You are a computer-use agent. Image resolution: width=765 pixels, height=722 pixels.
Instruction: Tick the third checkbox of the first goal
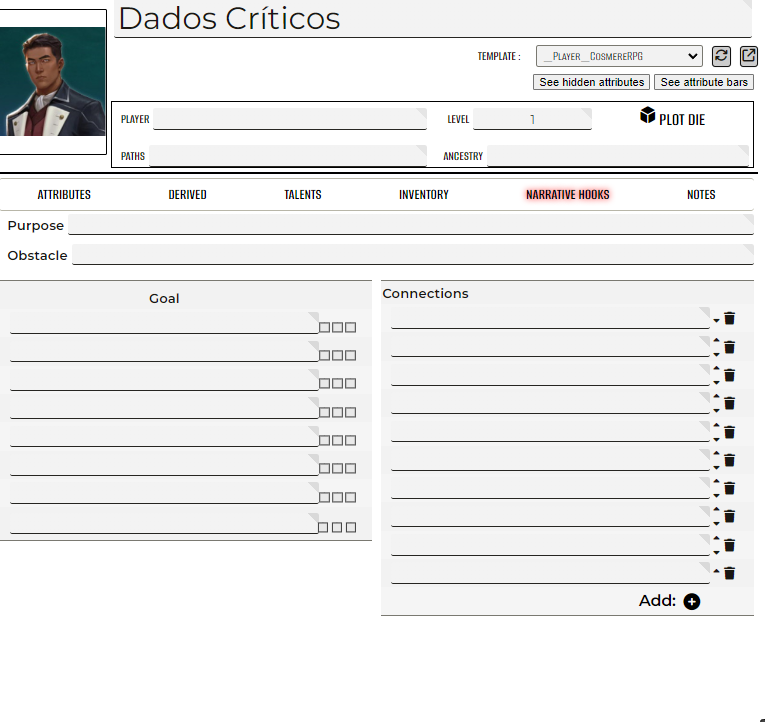(x=350, y=327)
